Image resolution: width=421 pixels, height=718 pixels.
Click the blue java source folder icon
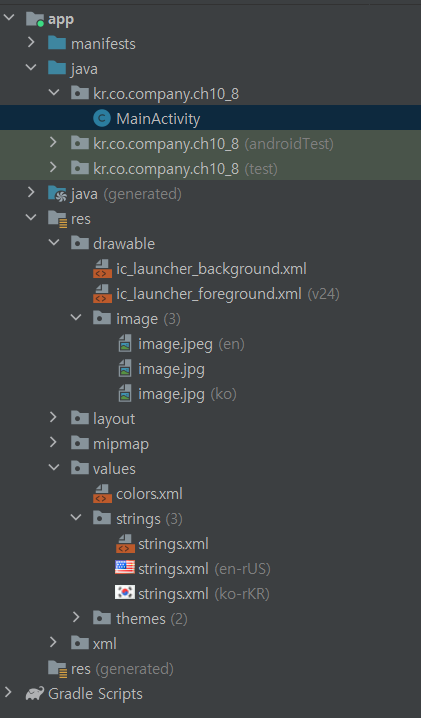[57, 68]
